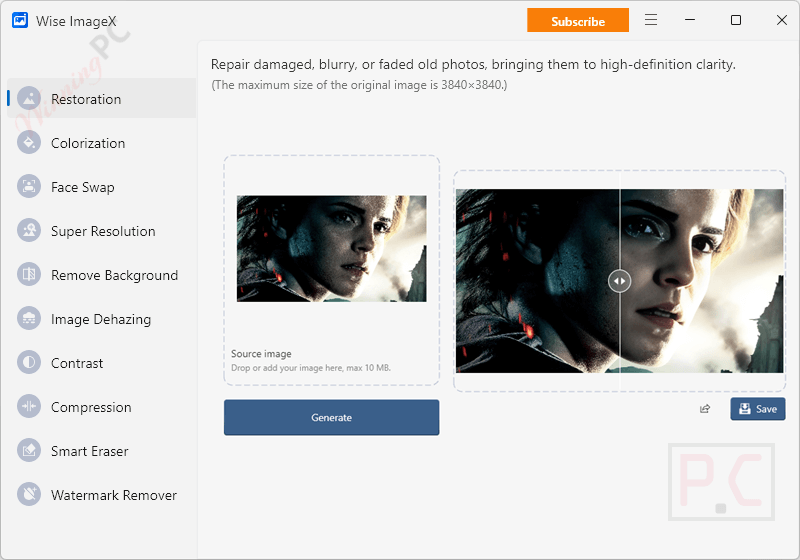The height and width of the screenshot is (560, 800).
Task: Open the hamburger menu in title bar
Action: [651, 20]
